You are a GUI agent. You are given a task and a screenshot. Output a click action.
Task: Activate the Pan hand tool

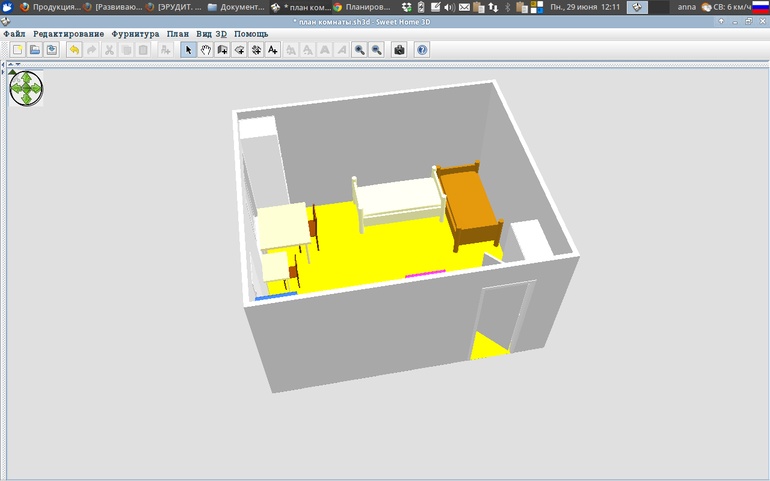[x=206, y=50]
